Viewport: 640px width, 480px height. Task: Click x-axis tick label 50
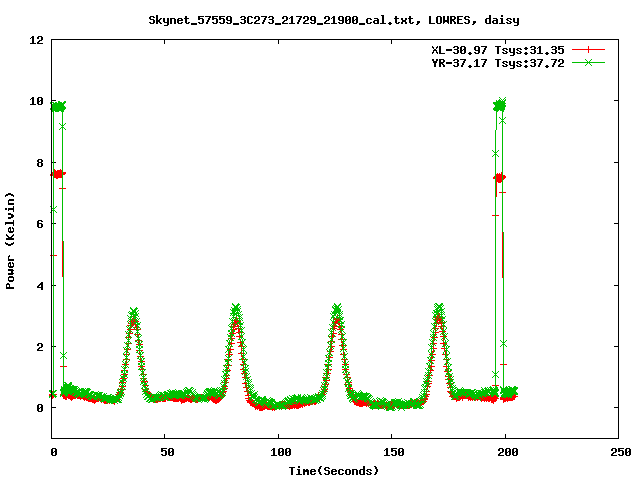click(x=167, y=452)
